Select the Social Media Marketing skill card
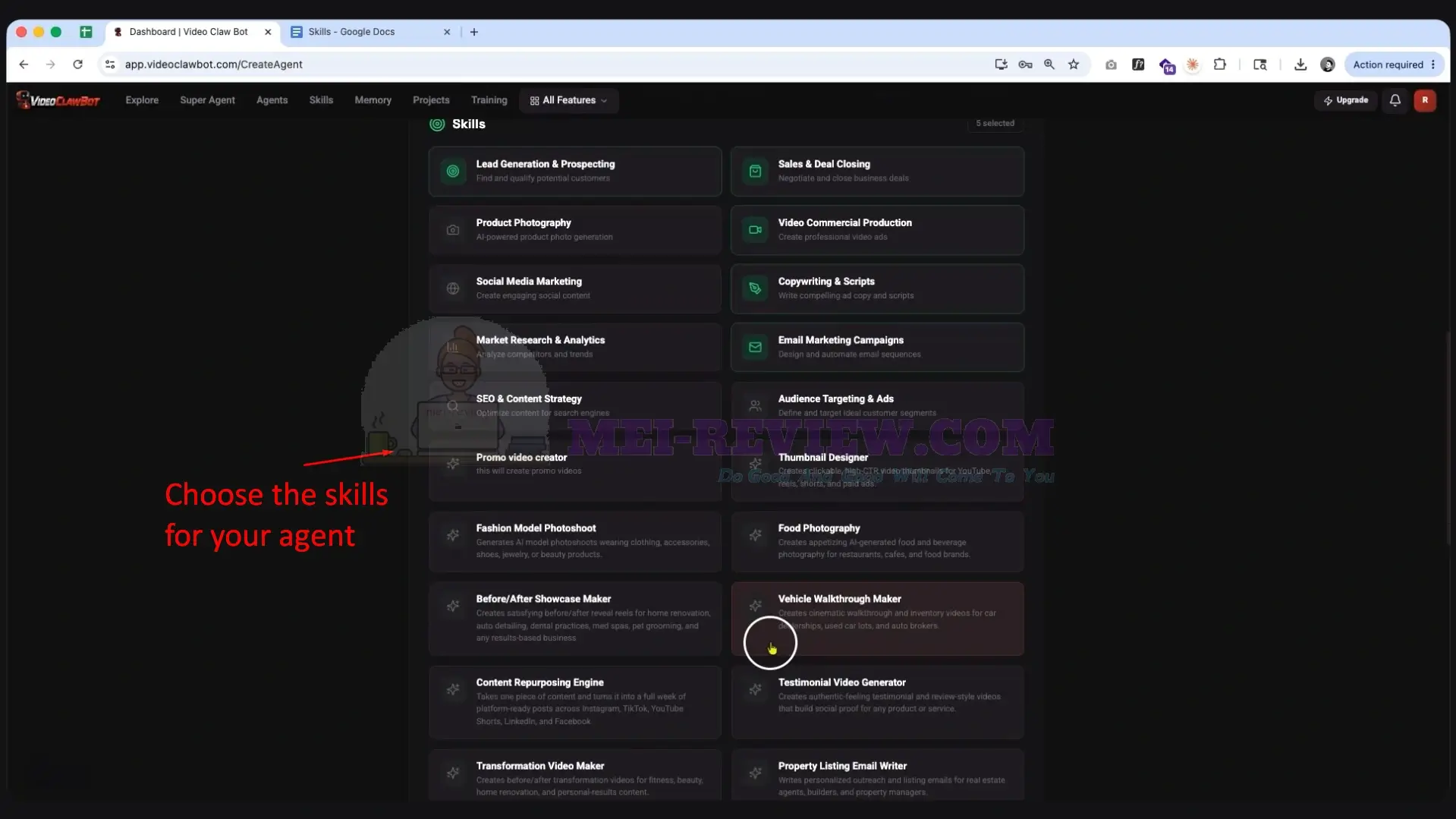Screen dimensions: 1456x819 (x=574, y=288)
